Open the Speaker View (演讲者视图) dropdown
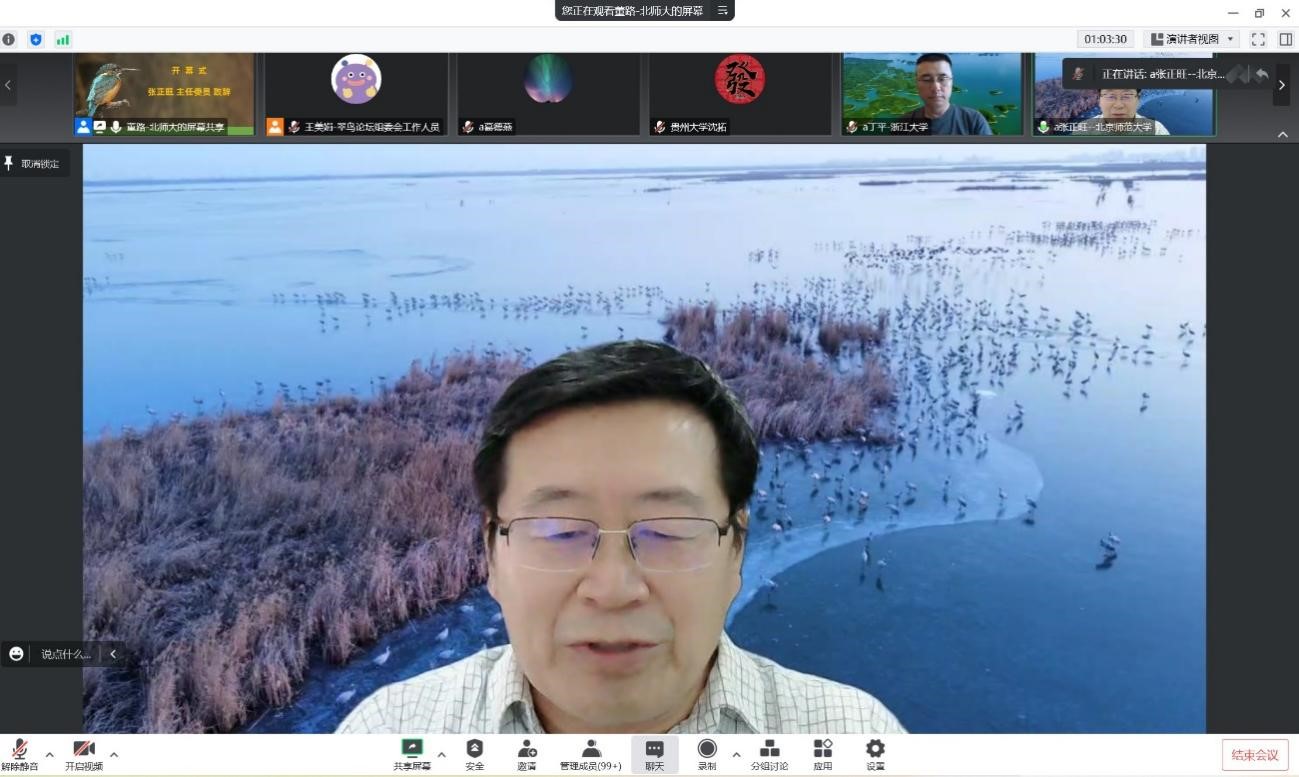 1190,39
